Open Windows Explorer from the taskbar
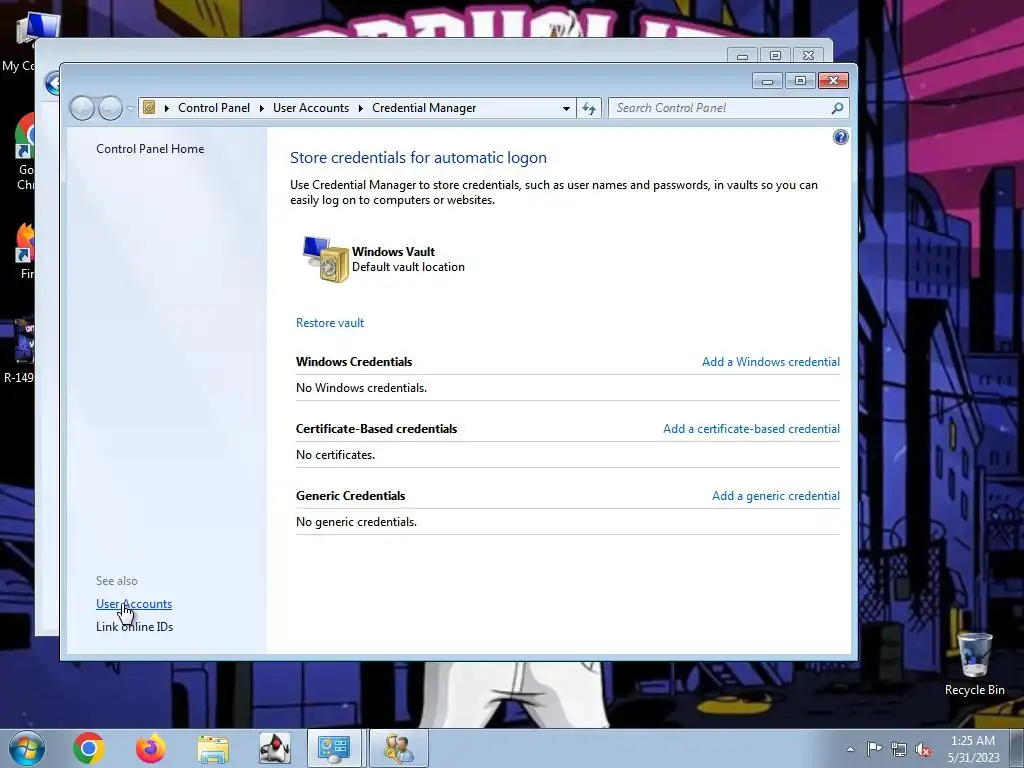 click(213, 749)
